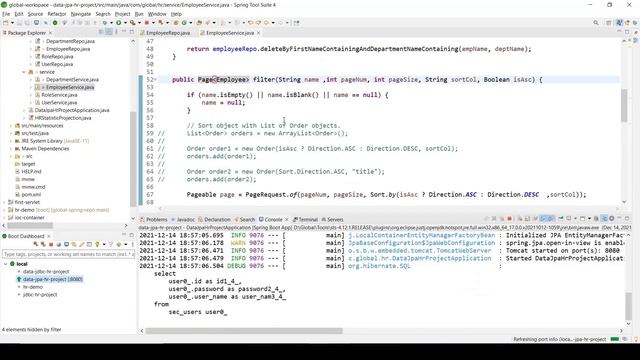Click the Boot Dashboard red stop icon
The image size is (640, 360).
click(51, 244)
